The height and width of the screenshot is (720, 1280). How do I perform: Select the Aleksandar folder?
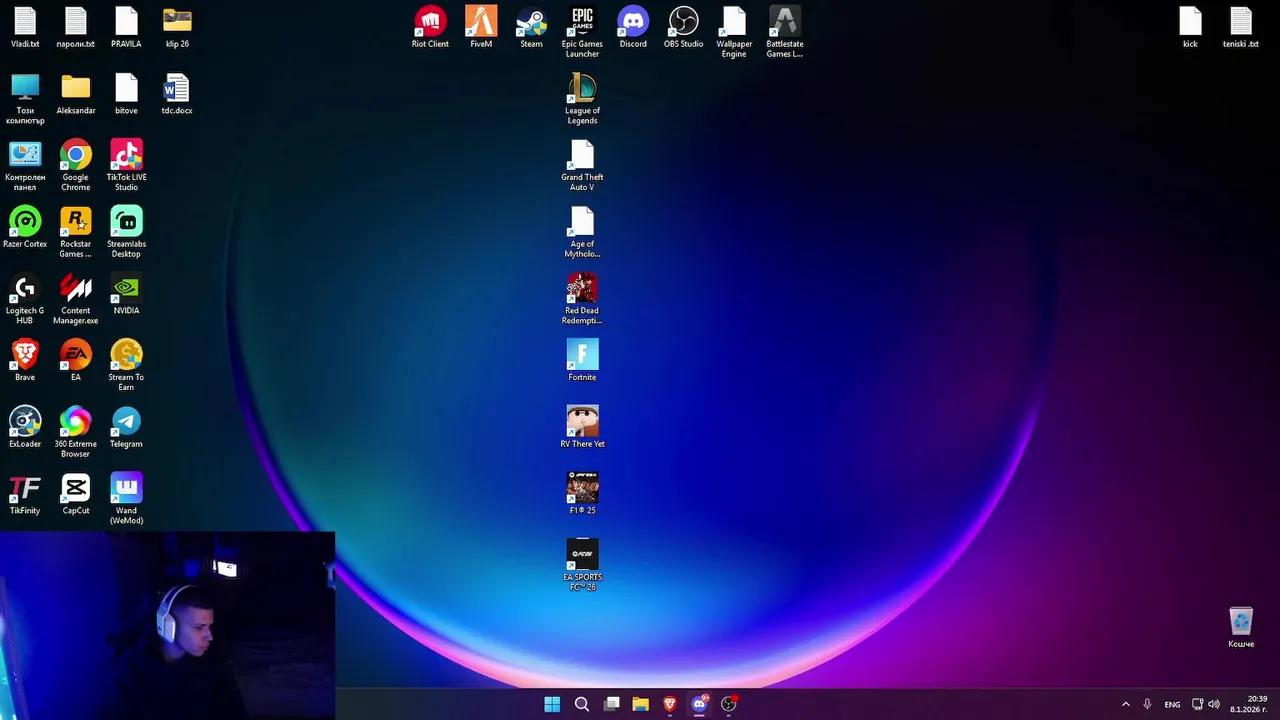(76, 95)
